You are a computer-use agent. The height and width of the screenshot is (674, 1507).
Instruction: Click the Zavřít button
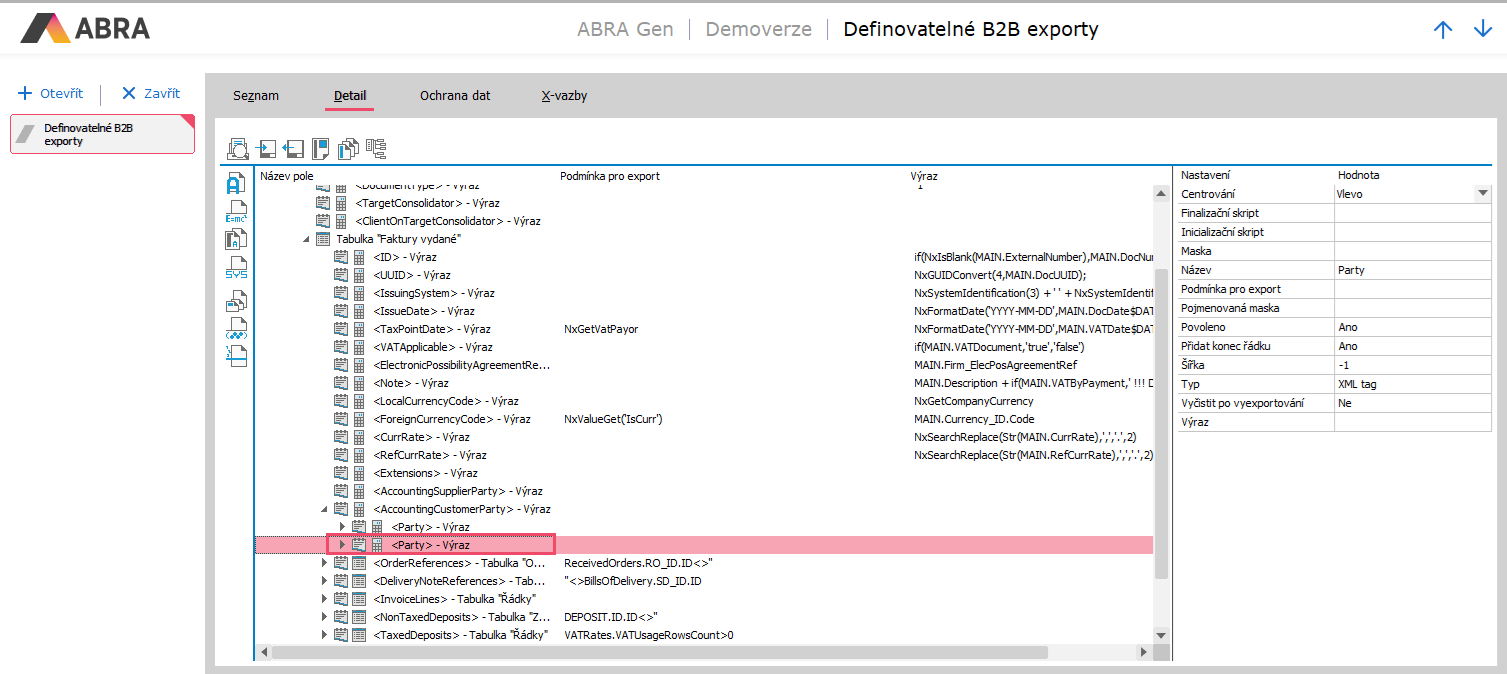coord(151,93)
